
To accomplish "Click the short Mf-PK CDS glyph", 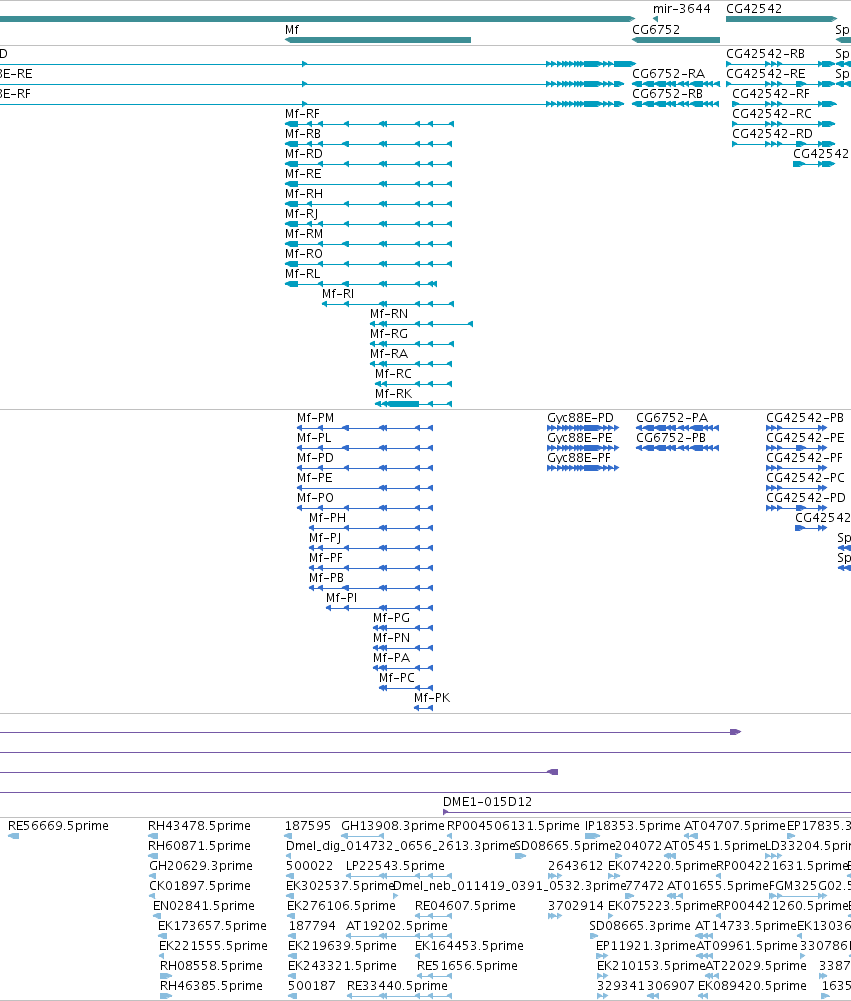I will 423,708.
